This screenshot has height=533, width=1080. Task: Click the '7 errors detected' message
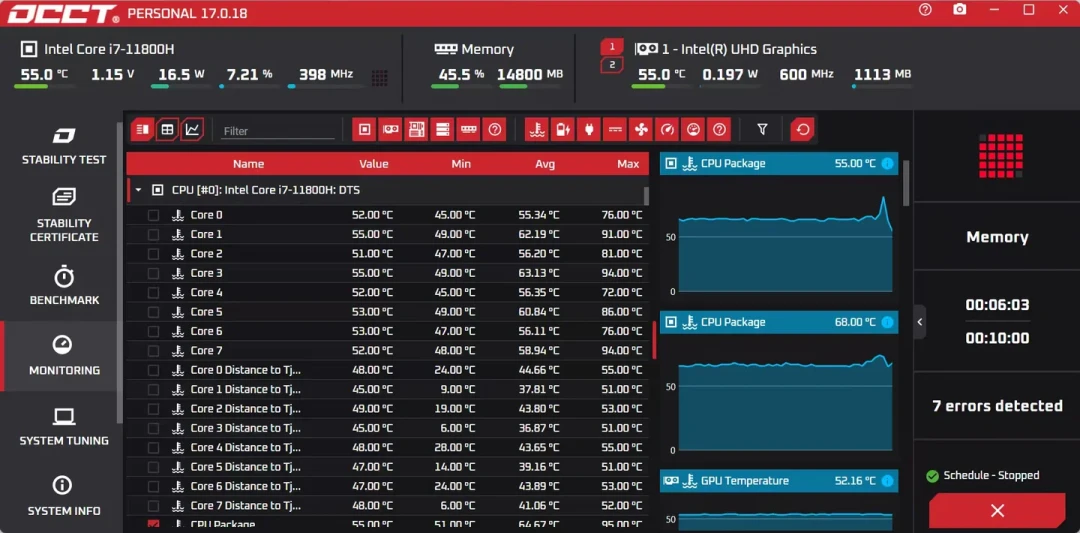tap(997, 406)
